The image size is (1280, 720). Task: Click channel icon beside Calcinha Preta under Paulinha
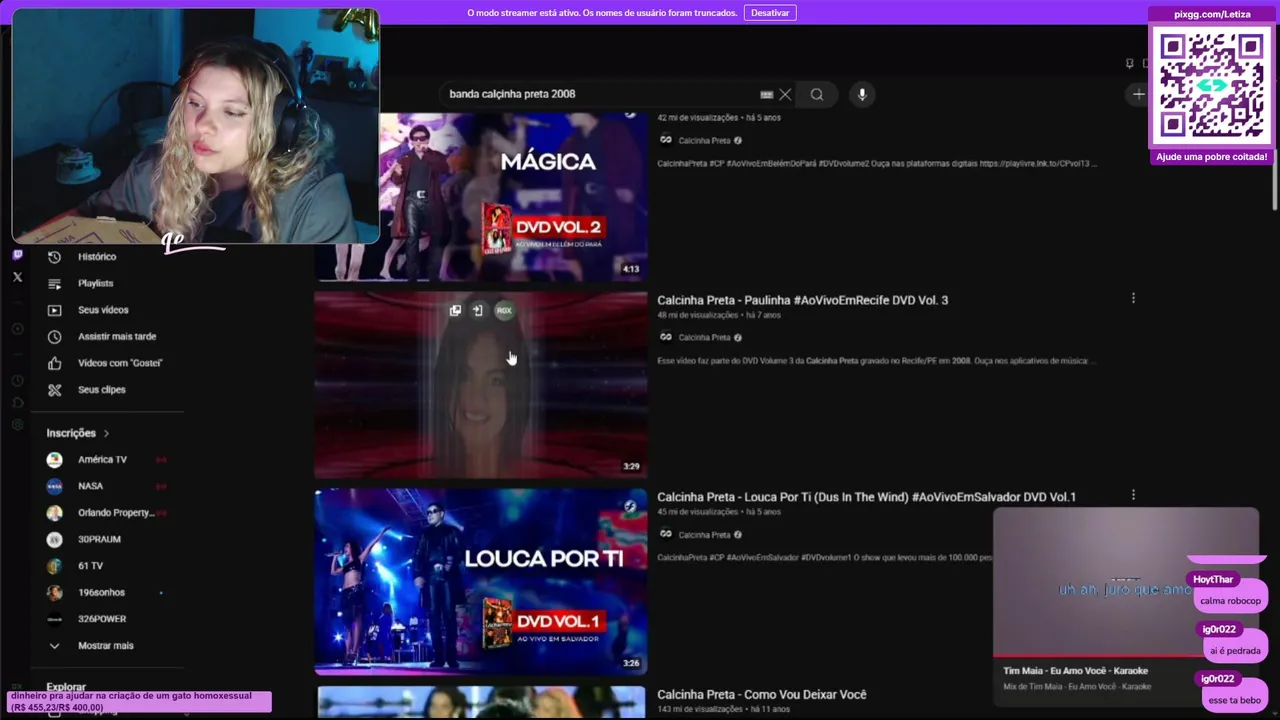point(666,337)
